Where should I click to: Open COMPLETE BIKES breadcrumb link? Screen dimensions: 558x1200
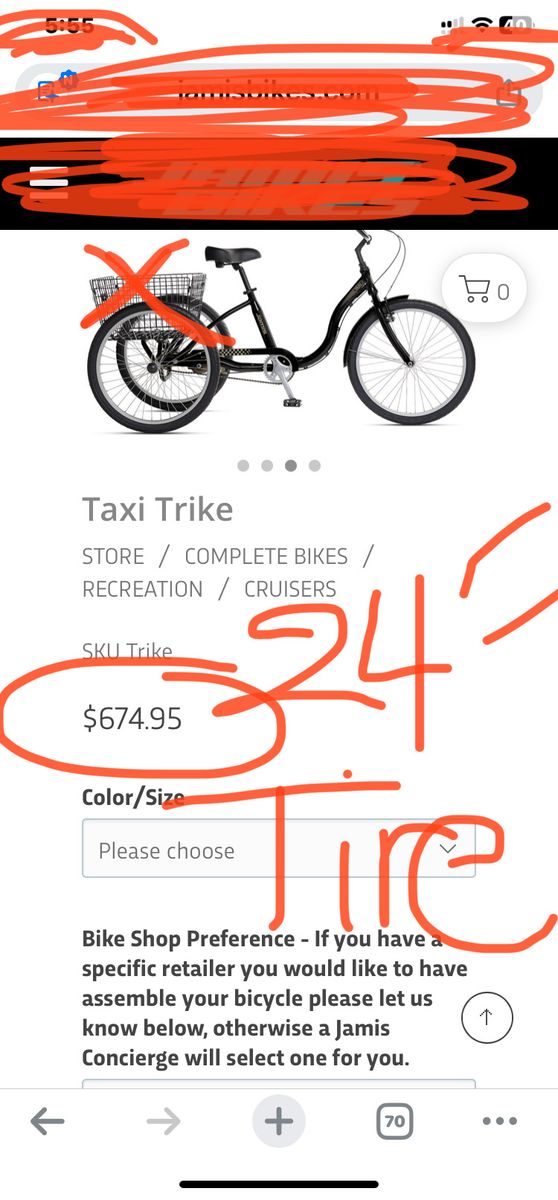tap(266, 556)
